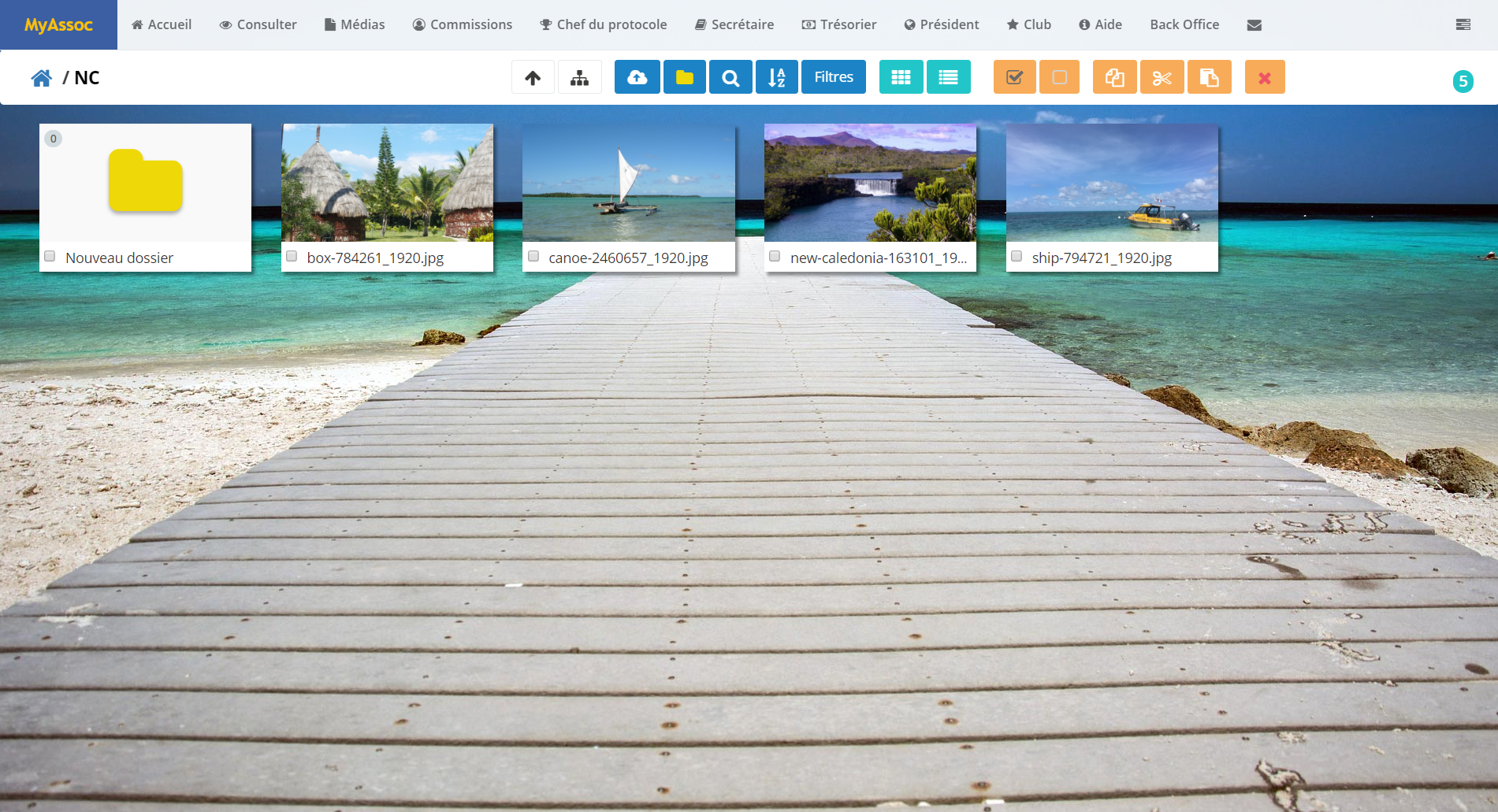Open the messages envelope icon
Viewport: 1498px width, 812px height.
pyautogui.click(x=1255, y=25)
